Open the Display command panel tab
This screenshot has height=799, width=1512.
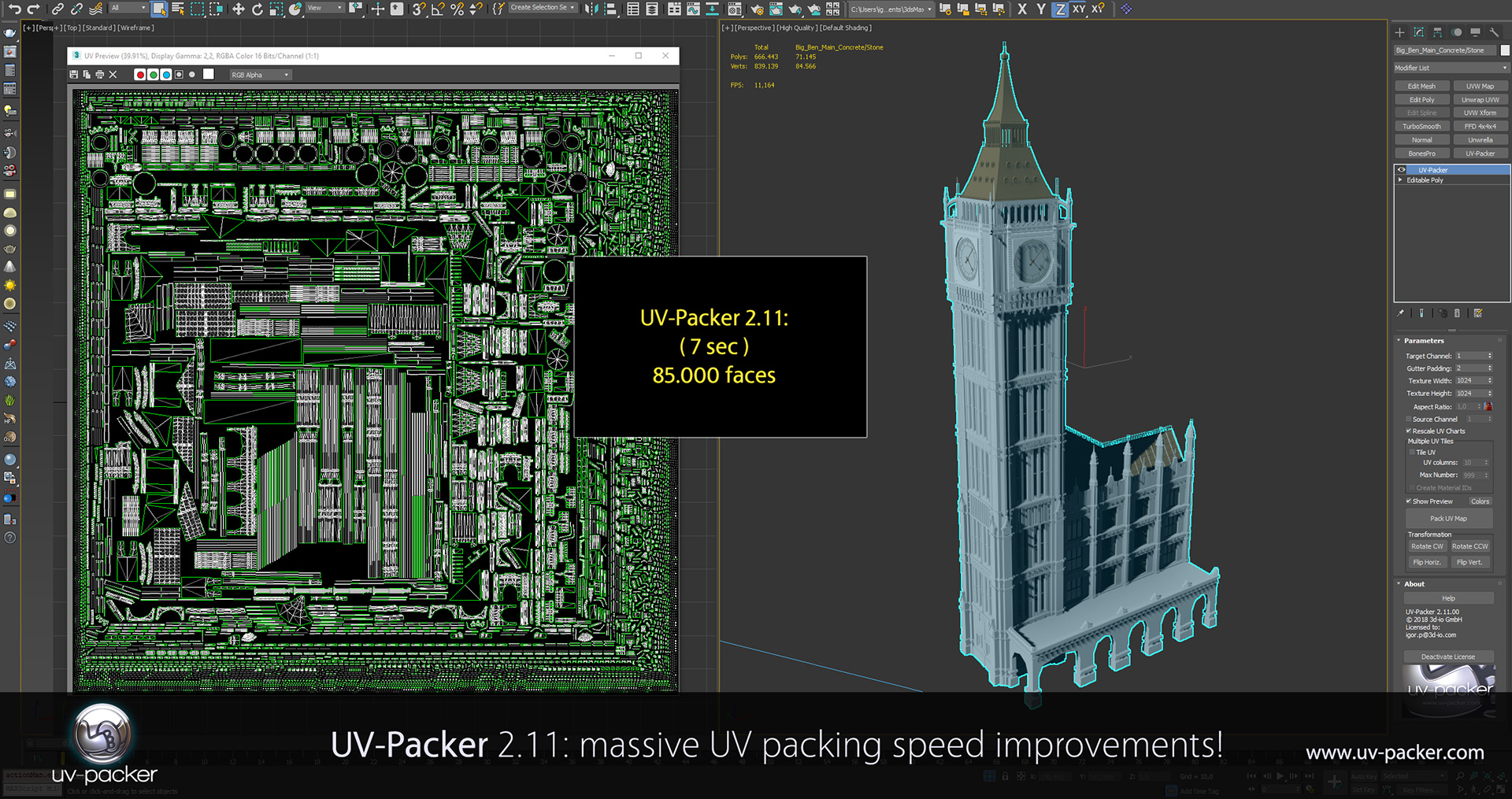pyautogui.click(x=1475, y=32)
